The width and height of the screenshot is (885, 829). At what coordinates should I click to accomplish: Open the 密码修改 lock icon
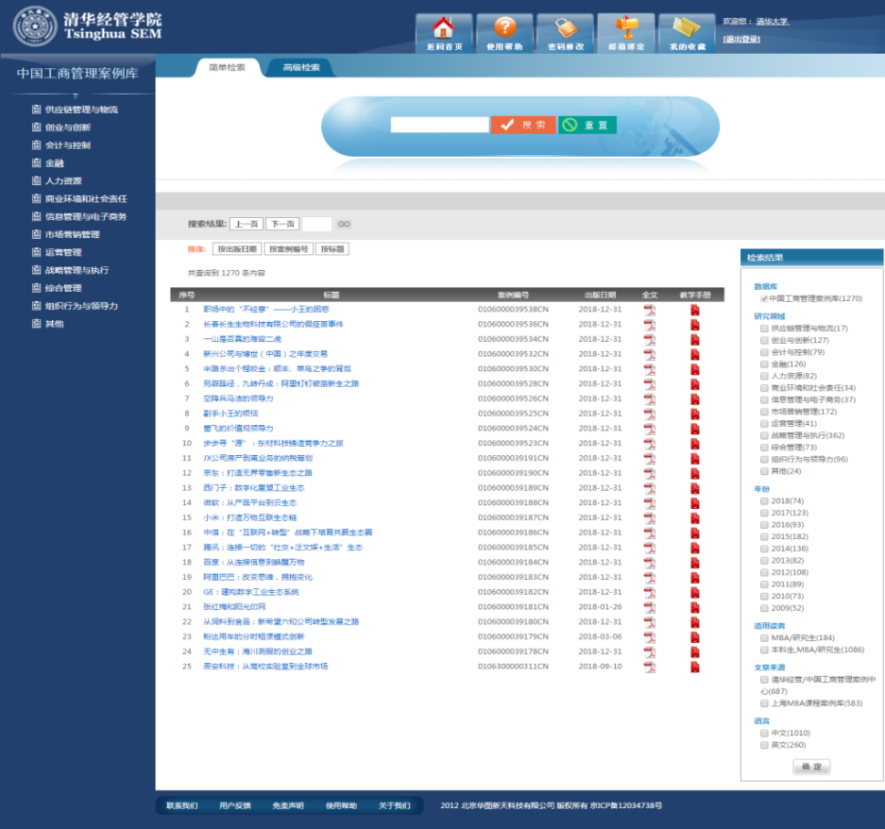point(566,33)
